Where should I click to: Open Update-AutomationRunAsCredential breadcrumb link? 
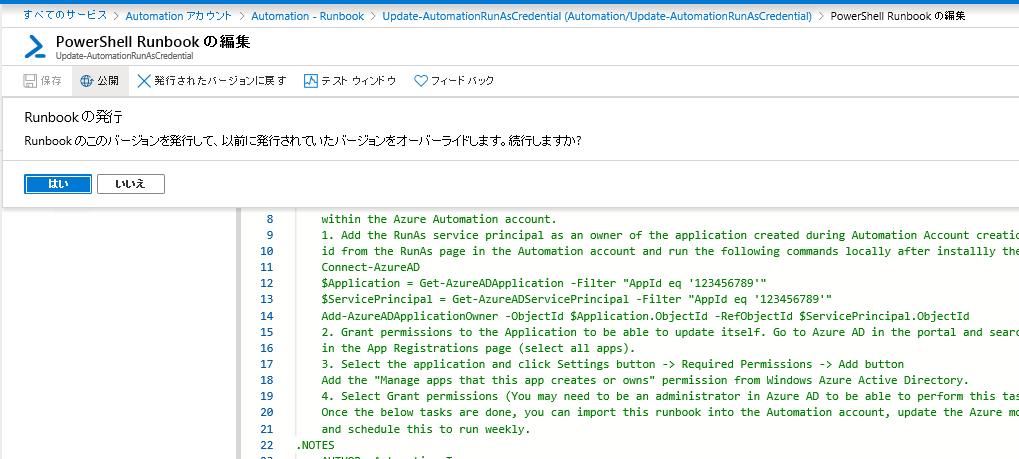coord(597,16)
